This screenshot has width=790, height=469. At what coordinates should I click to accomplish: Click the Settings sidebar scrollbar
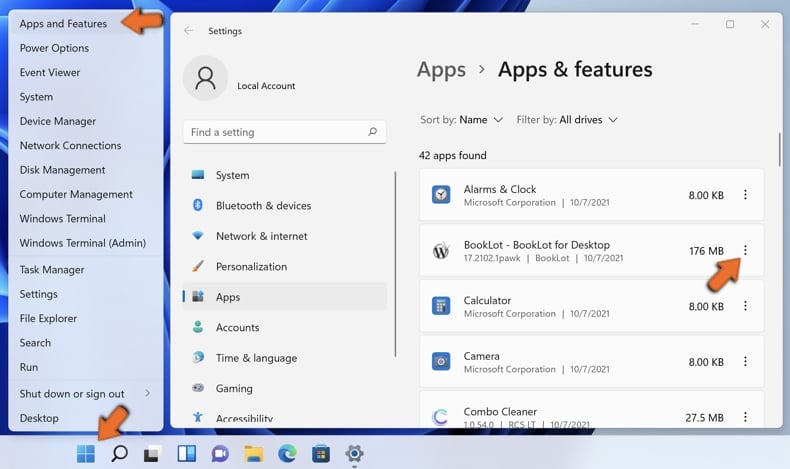396,264
